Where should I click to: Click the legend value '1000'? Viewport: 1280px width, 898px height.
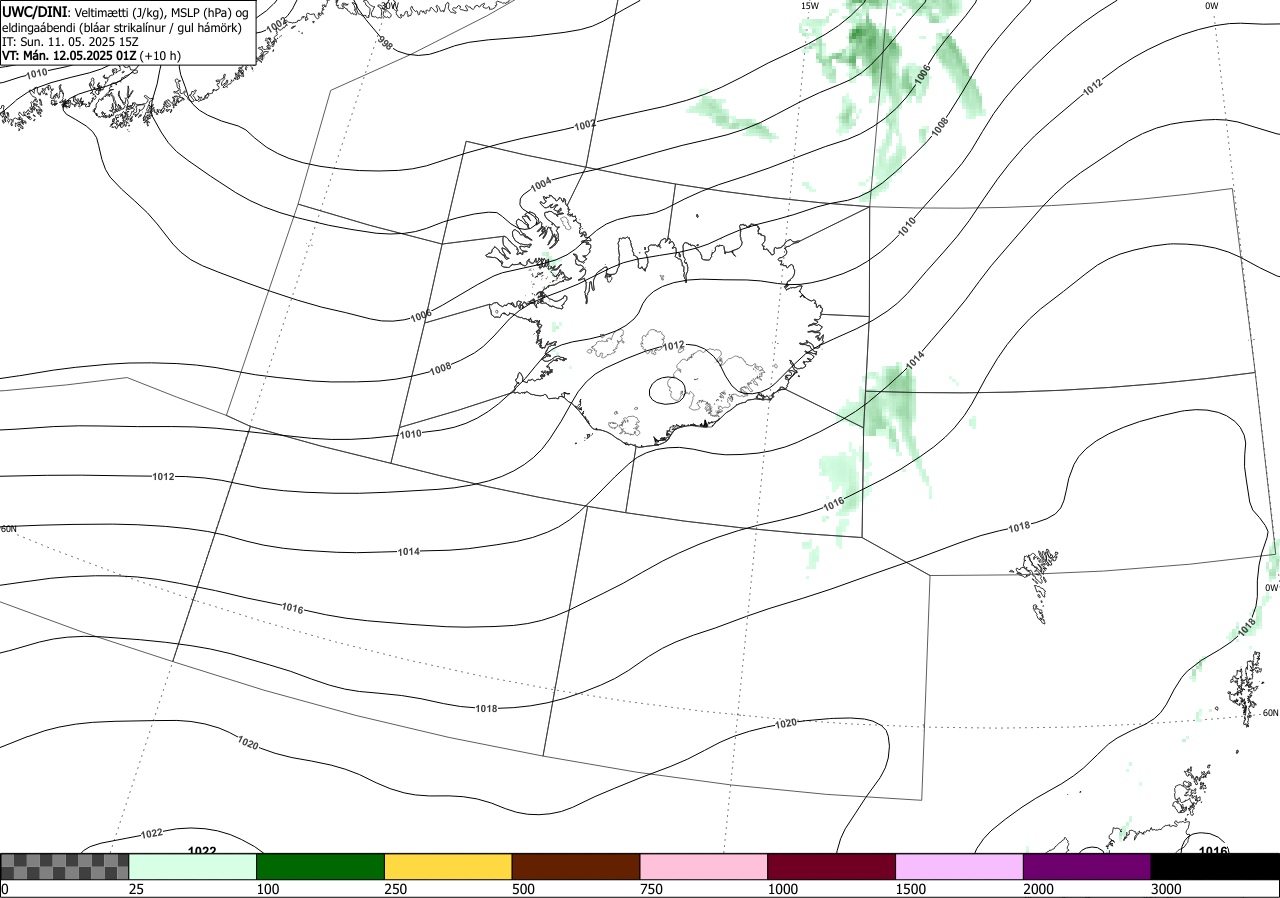click(x=782, y=889)
